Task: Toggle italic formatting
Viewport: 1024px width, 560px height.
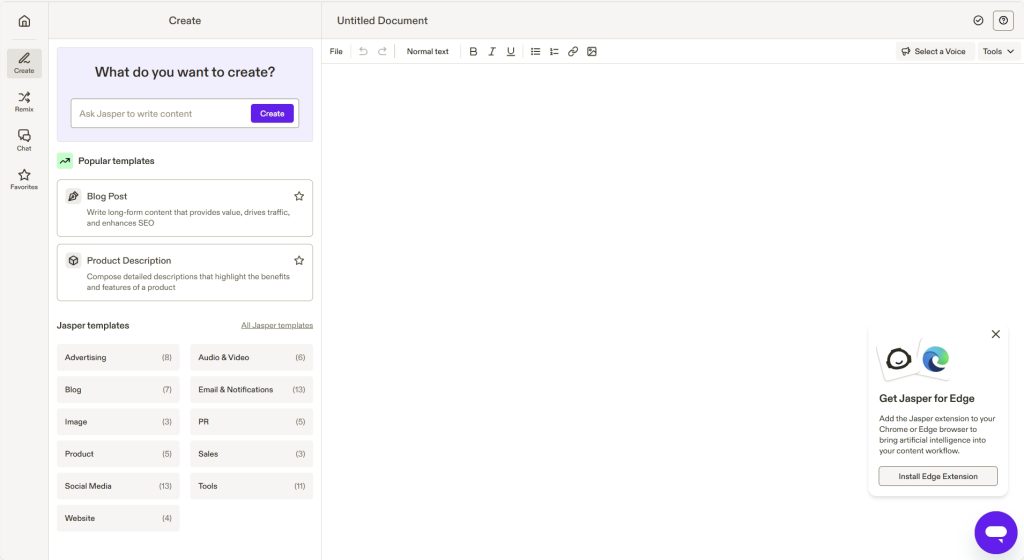Action: (x=492, y=52)
